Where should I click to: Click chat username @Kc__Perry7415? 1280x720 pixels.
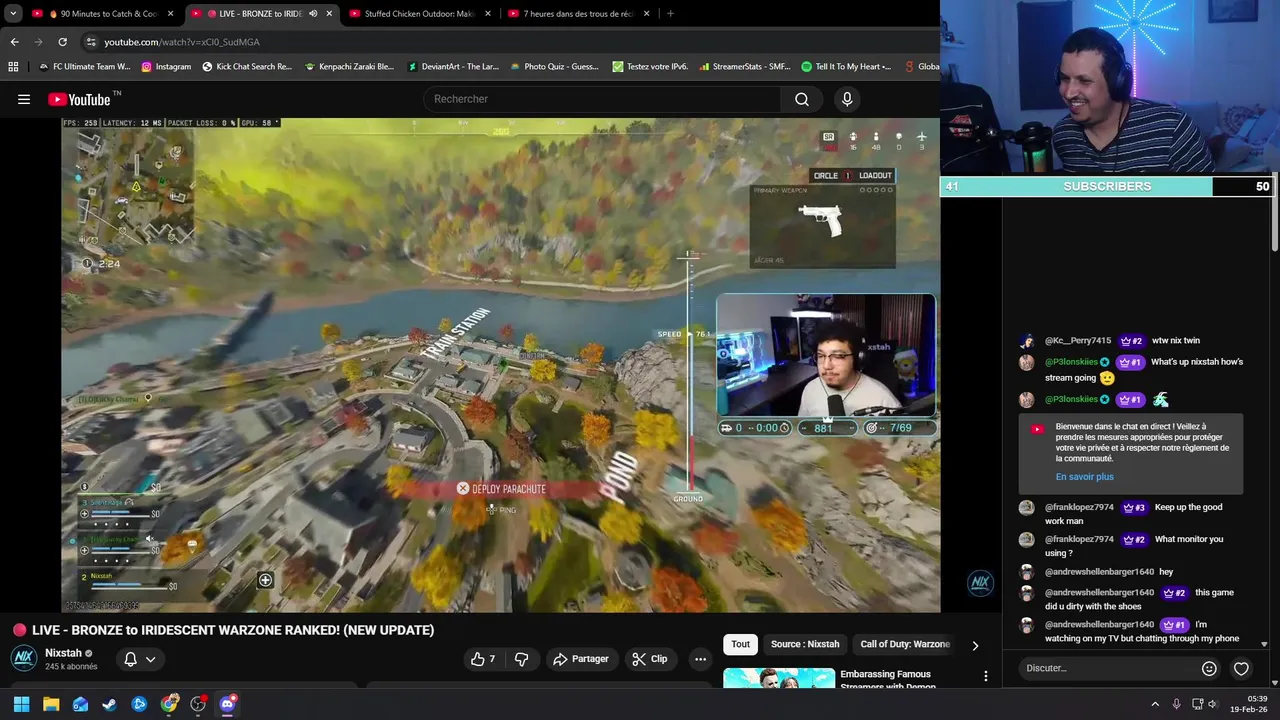click(1078, 341)
